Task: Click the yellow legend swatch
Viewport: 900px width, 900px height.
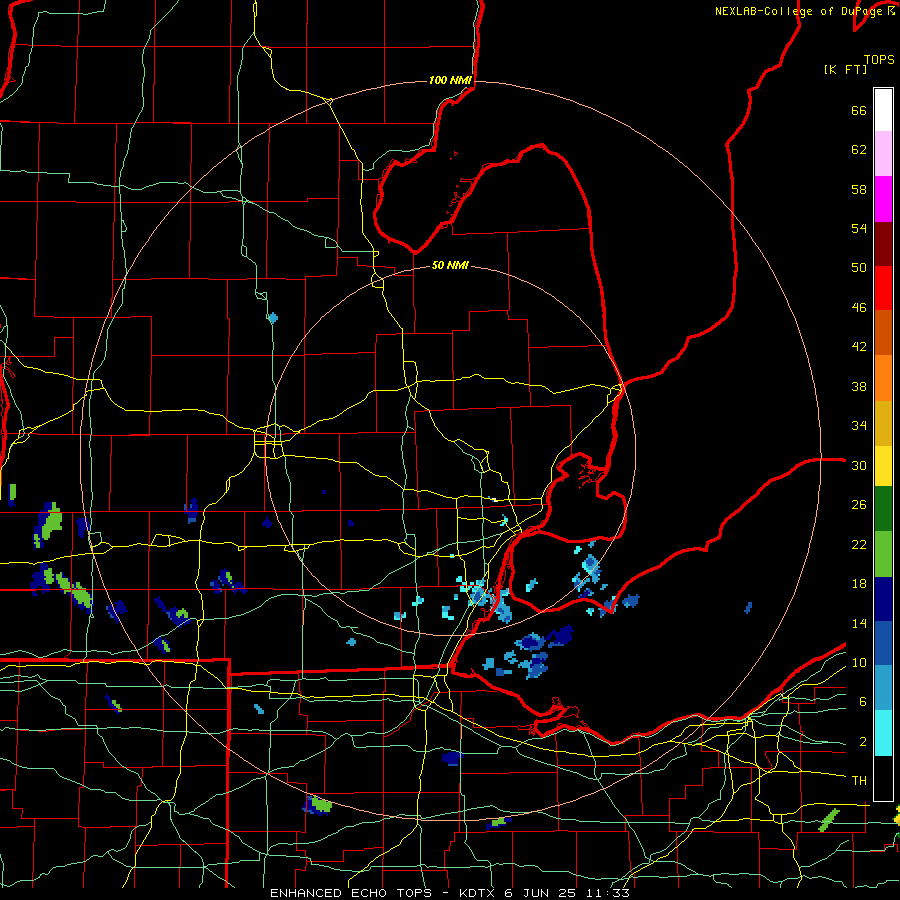Action: coord(883,466)
